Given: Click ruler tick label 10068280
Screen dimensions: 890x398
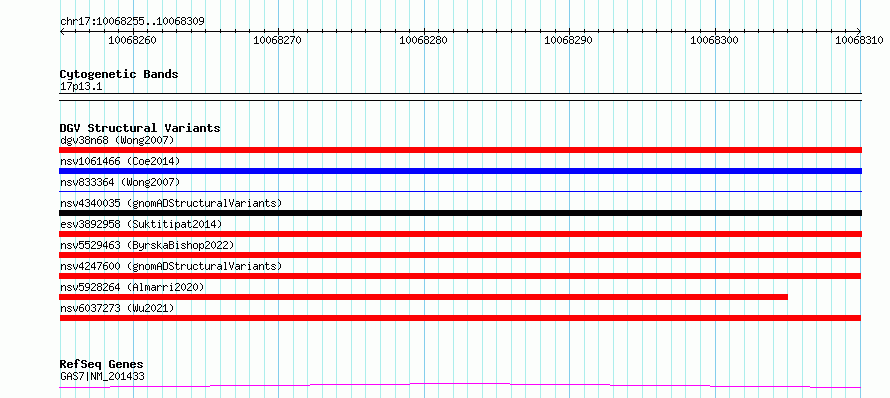Looking at the screenshot, I should (423, 40).
